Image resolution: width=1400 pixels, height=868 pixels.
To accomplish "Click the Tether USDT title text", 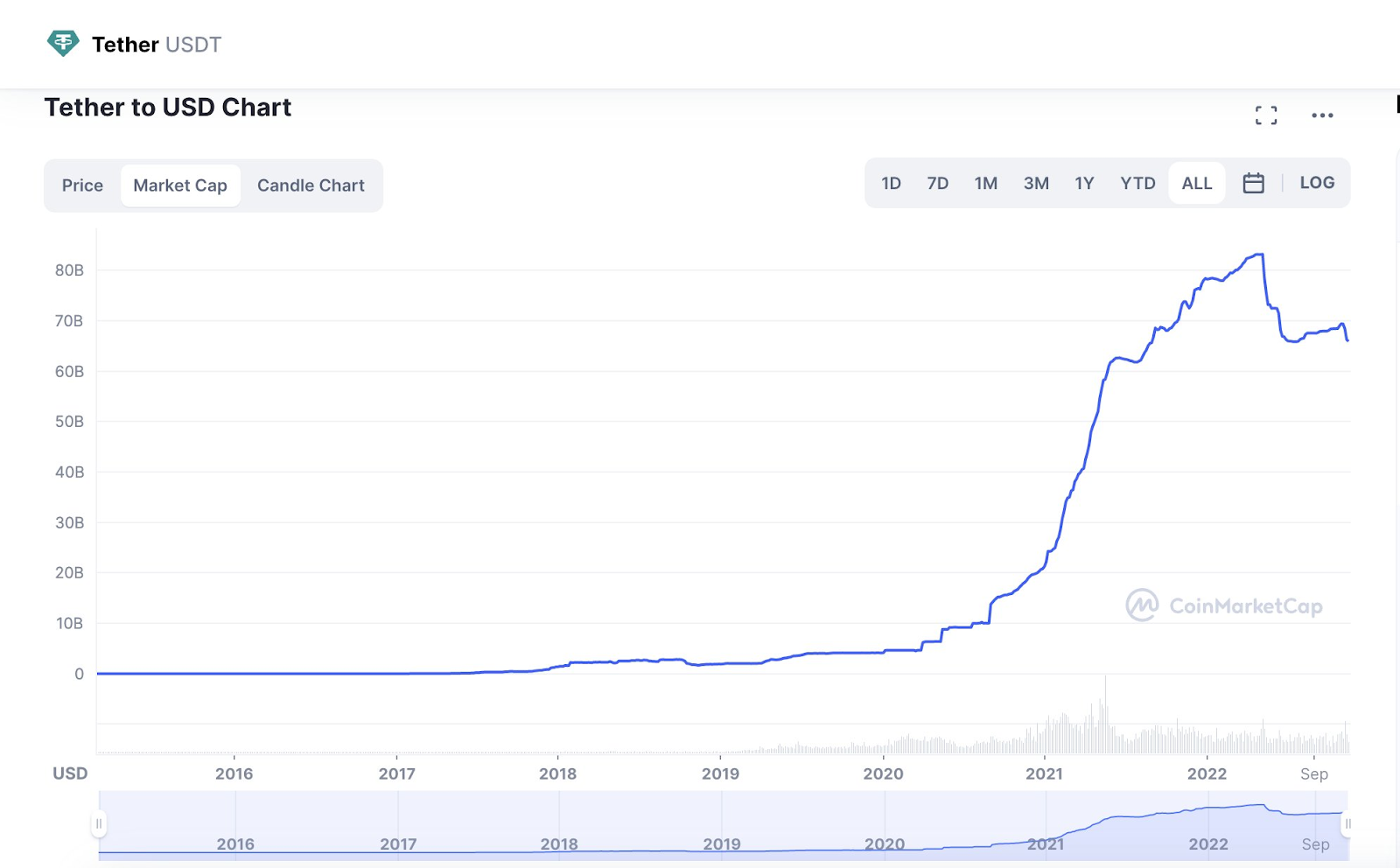I will (157, 45).
